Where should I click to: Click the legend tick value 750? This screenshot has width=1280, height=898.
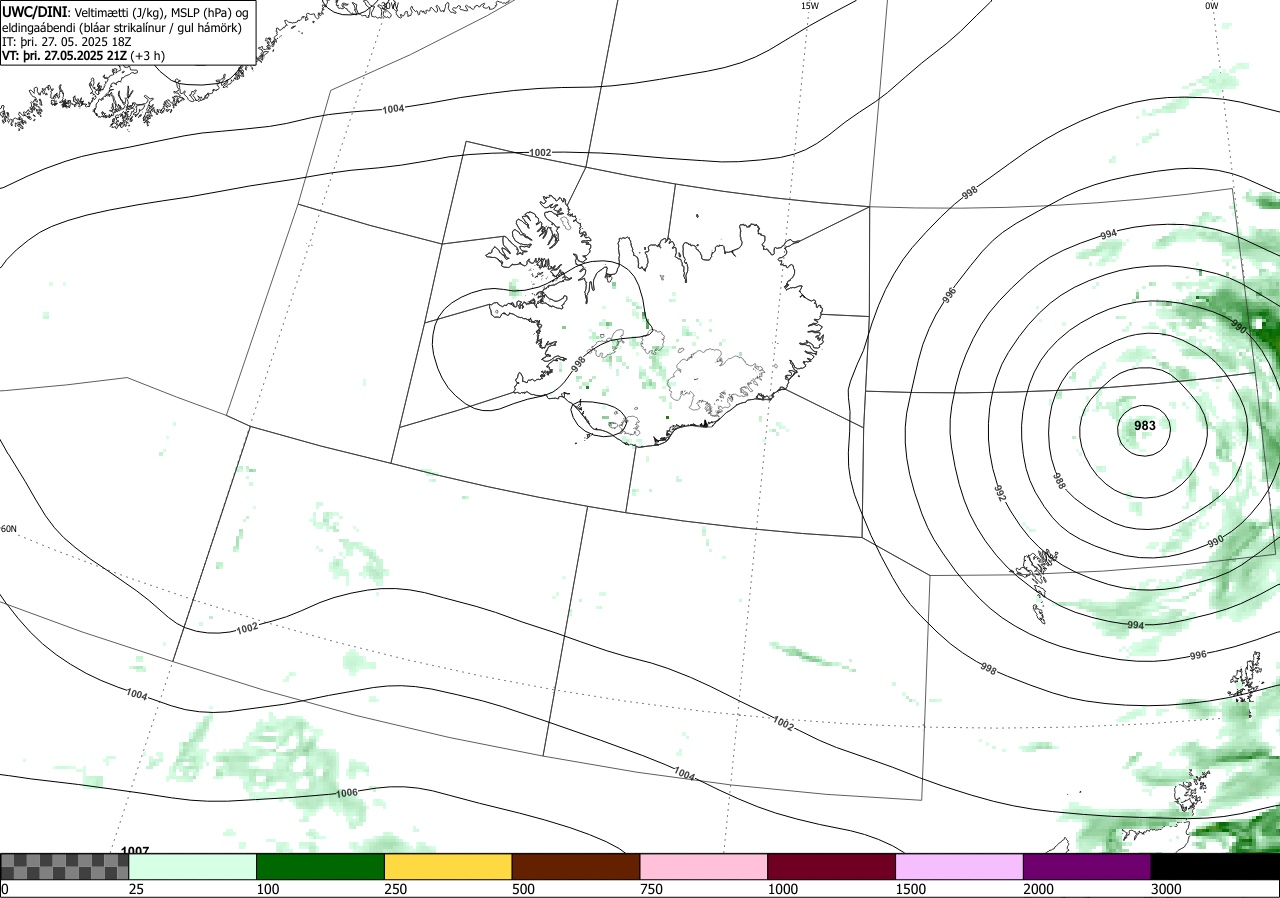(x=651, y=889)
